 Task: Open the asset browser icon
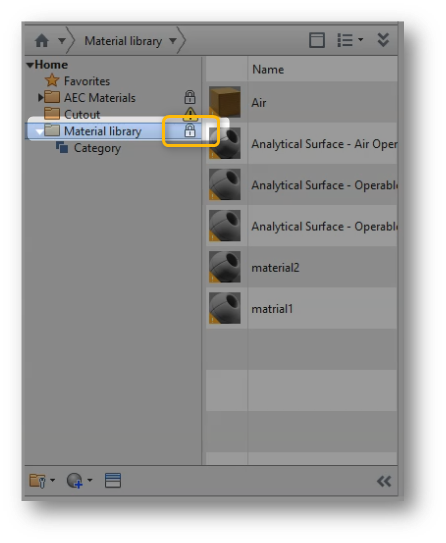tap(113, 481)
